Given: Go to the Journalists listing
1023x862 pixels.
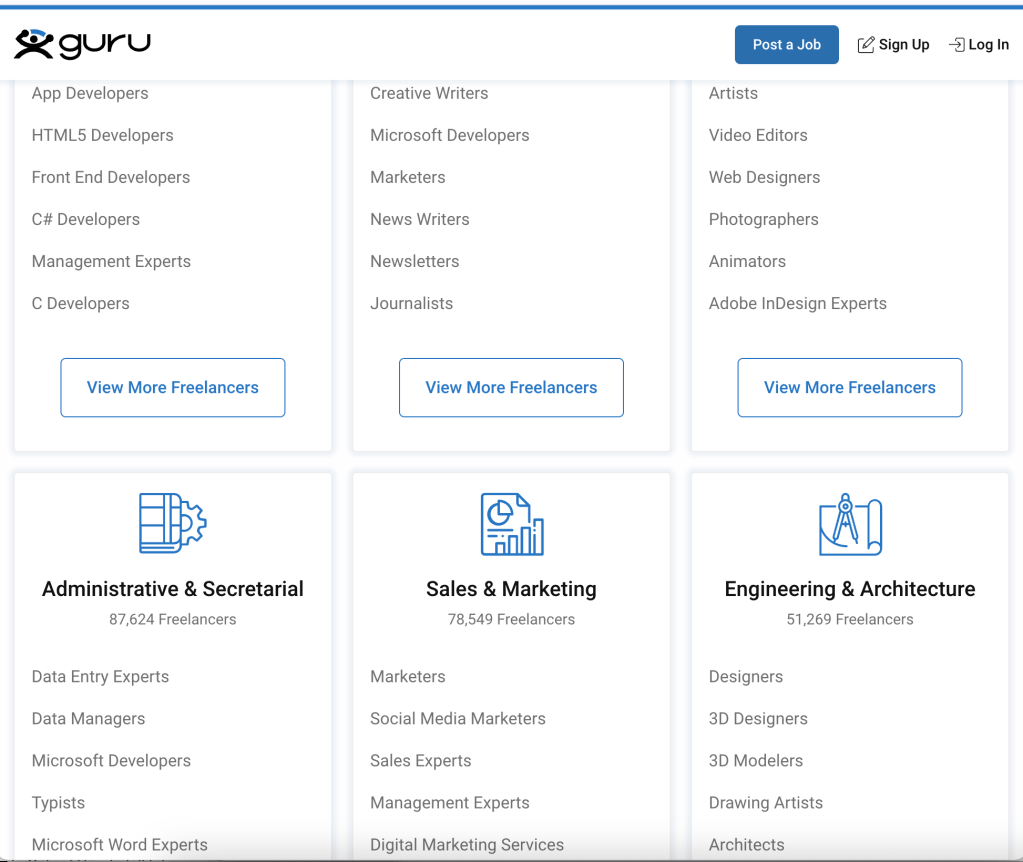Looking at the screenshot, I should click(411, 303).
